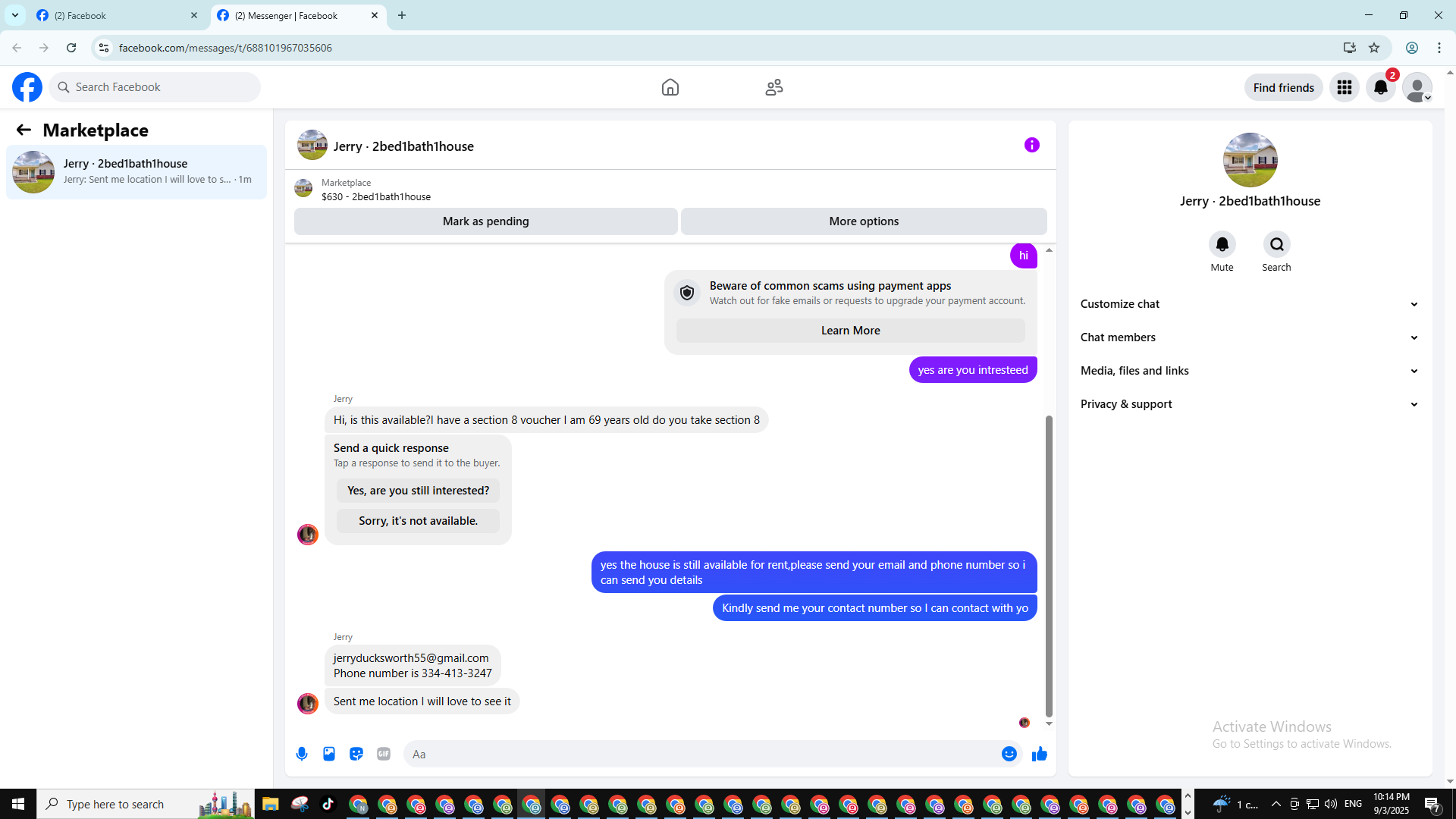Click the chat scrollbar down arrow

(x=1050, y=724)
